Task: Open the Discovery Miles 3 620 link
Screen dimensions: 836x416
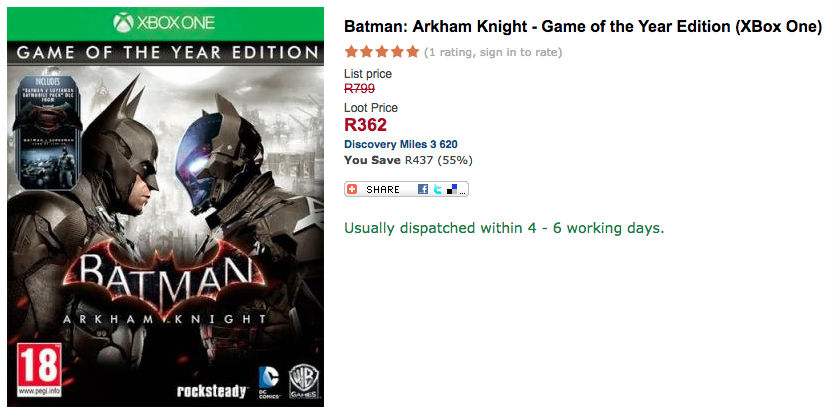Action: tap(400, 144)
